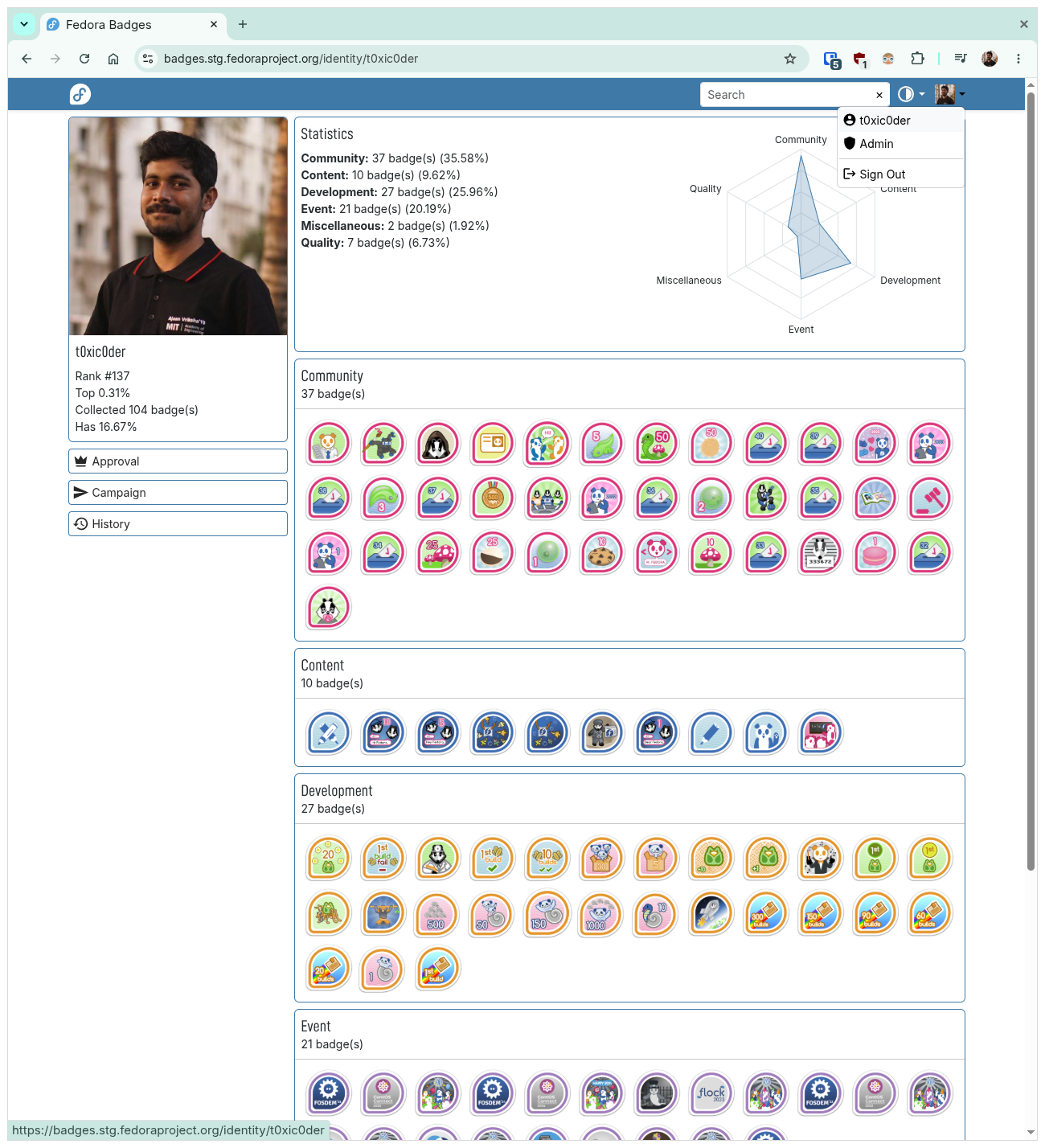Select the pink gavel badge
This screenshot has width=1045, height=1148.
click(x=930, y=498)
